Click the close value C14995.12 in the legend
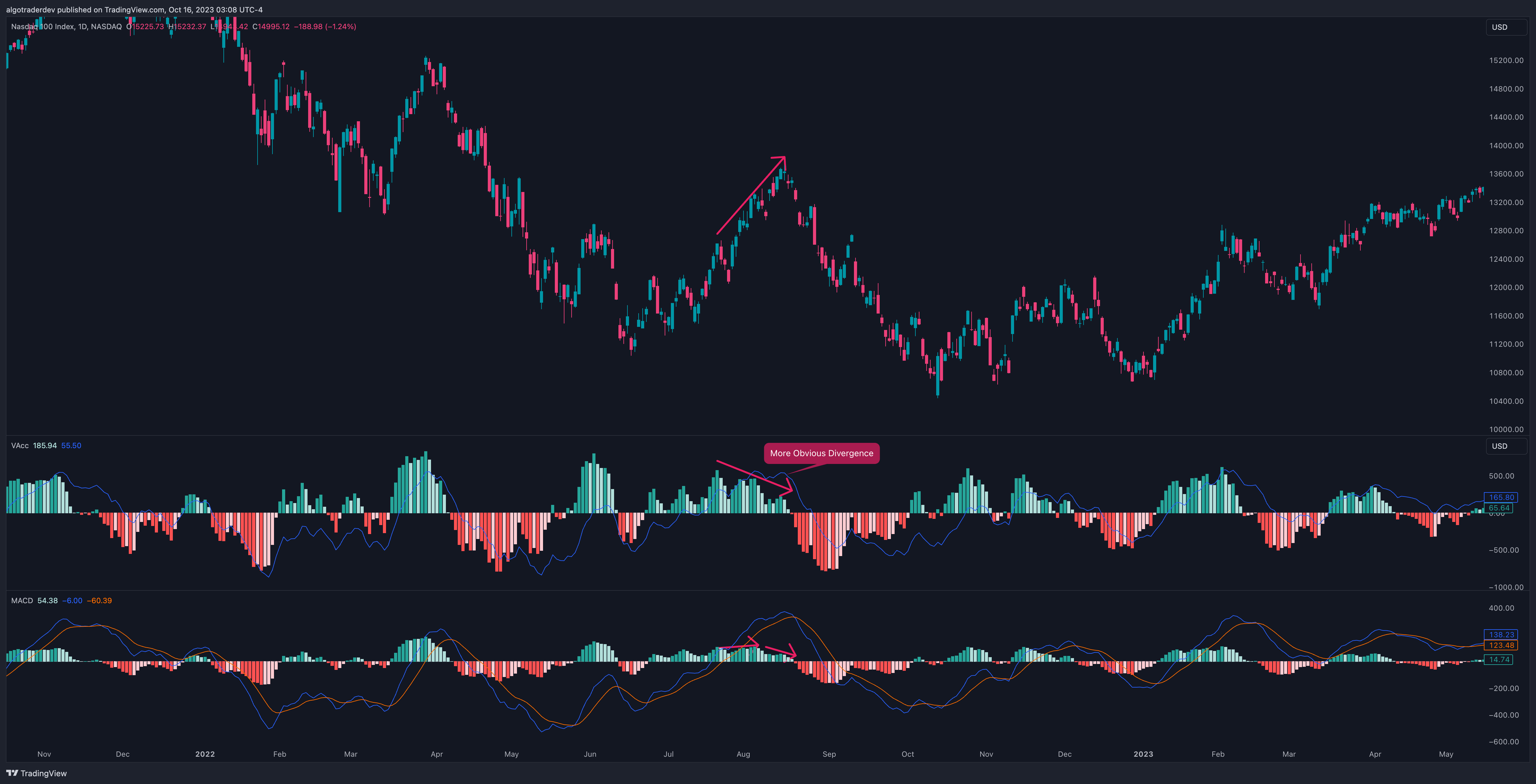 pyautogui.click(x=271, y=27)
